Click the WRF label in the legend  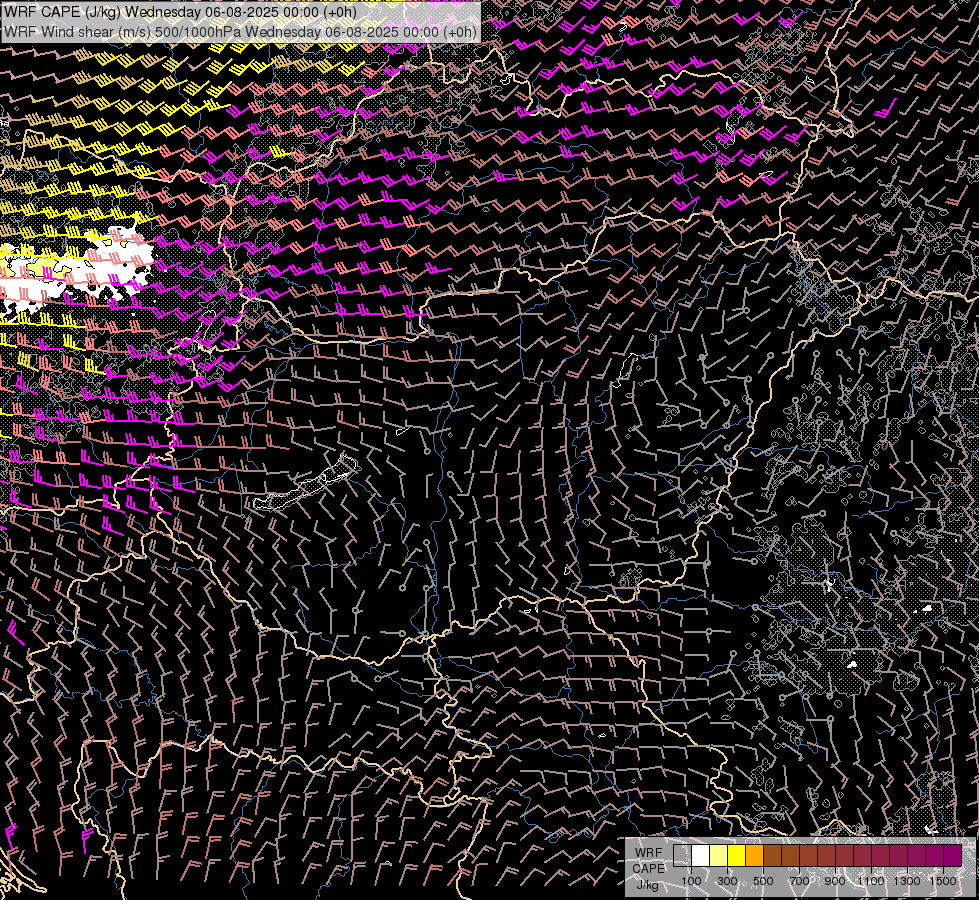click(x=648, y=853)
